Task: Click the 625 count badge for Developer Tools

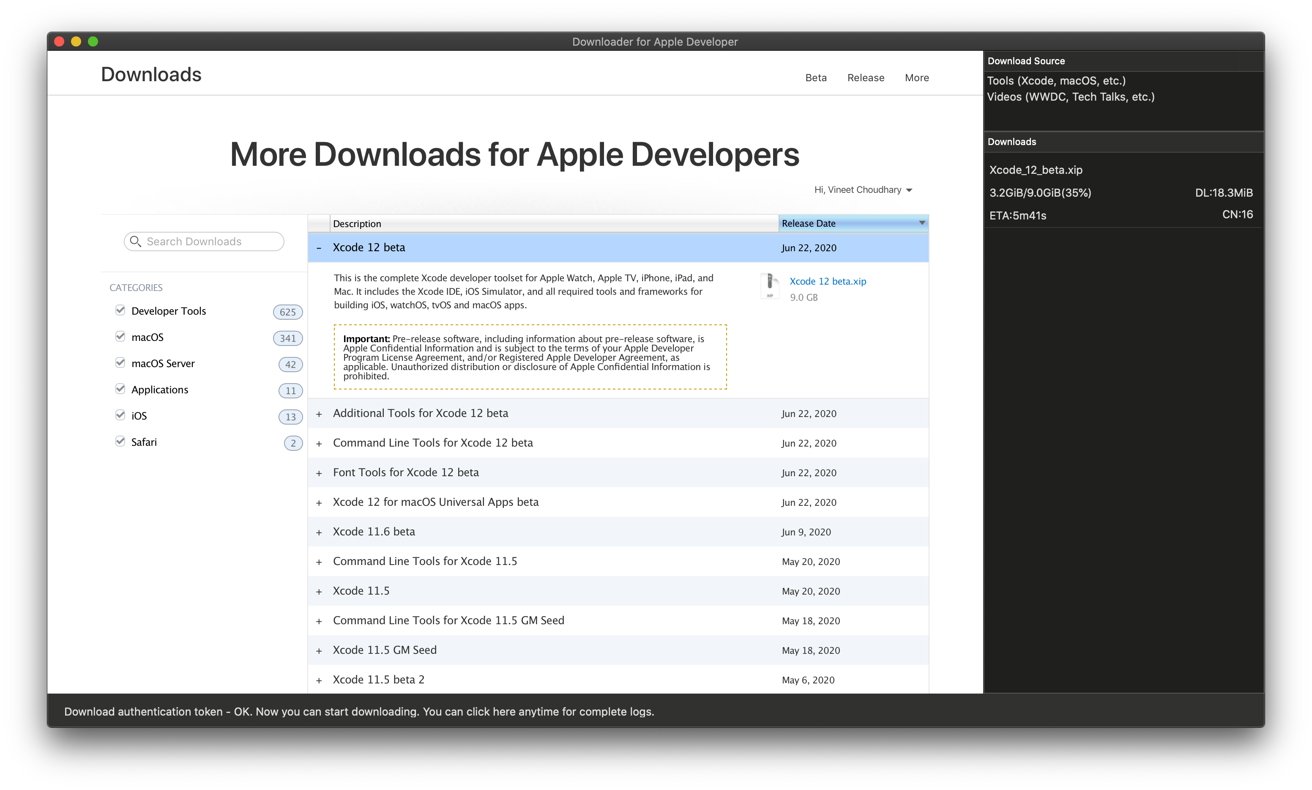Action: coord(288,312)
